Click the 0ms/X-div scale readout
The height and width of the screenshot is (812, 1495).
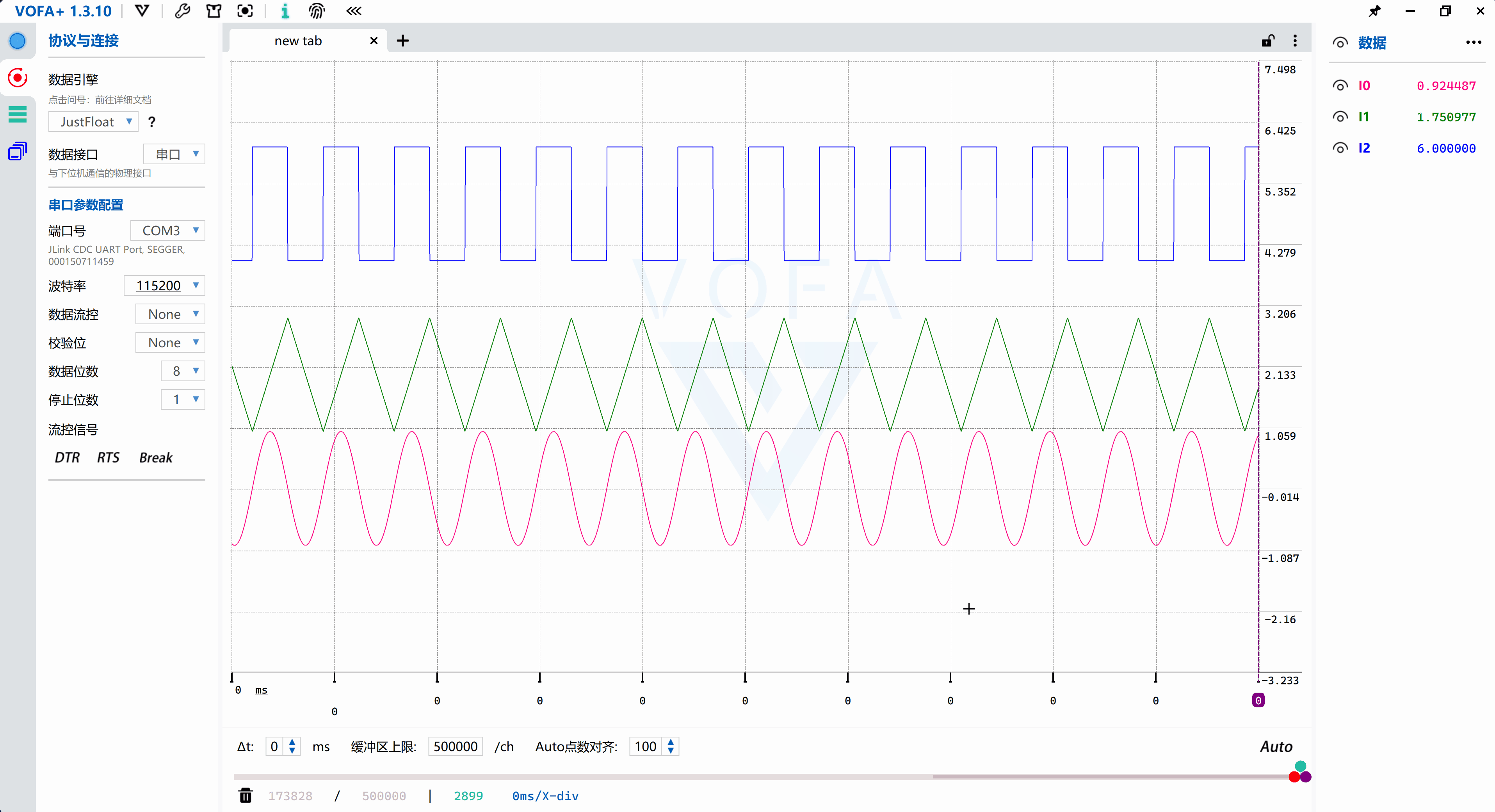tap(545, 796)
